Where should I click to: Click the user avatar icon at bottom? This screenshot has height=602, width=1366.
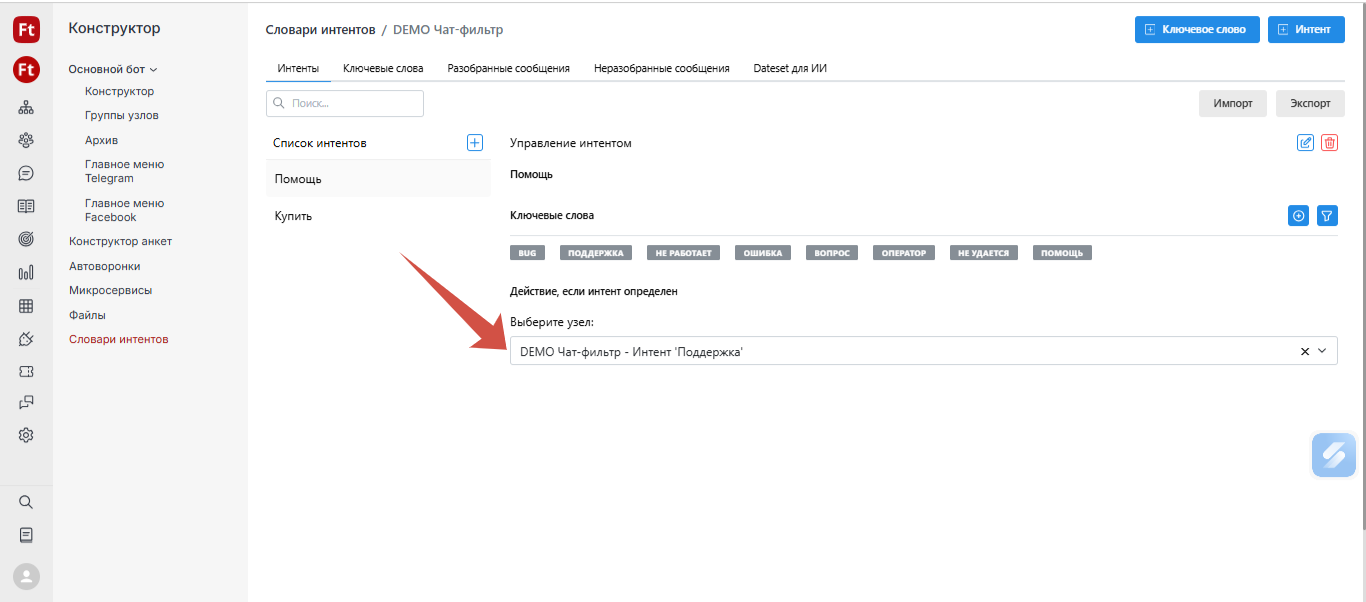click(x=26, y=576)
